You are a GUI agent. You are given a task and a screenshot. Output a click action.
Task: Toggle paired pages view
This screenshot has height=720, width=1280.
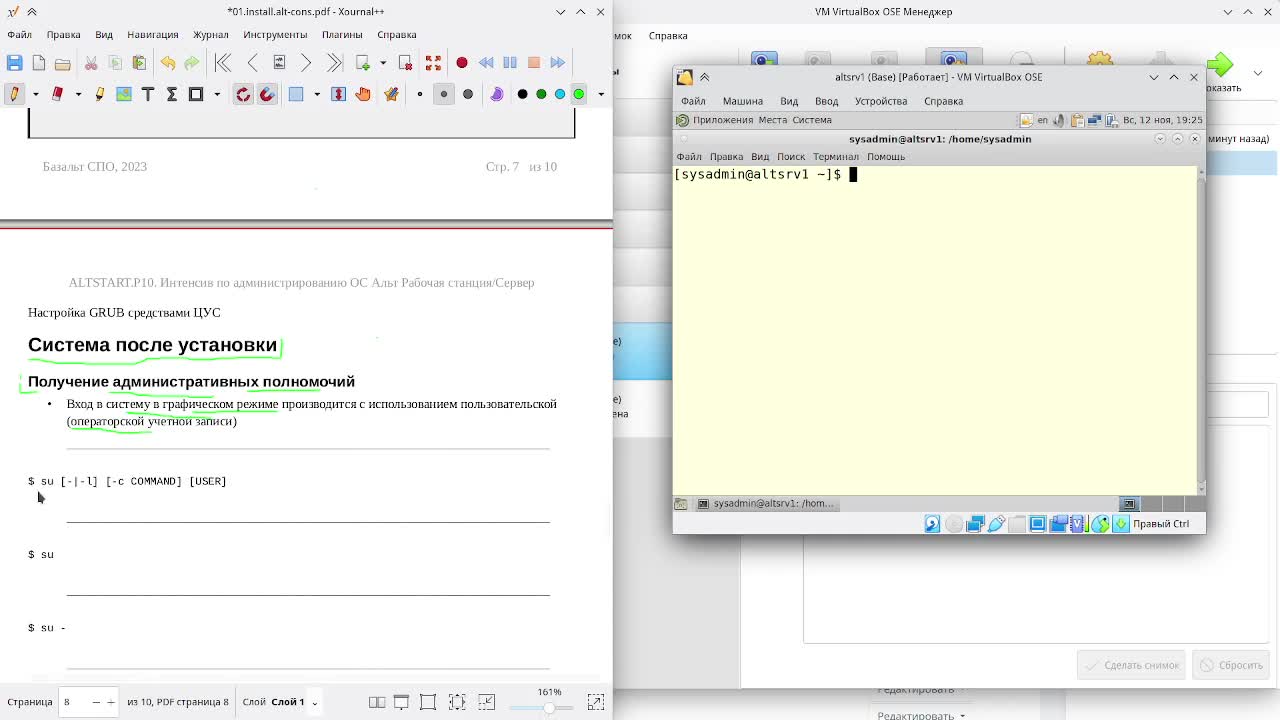coord(377,702)
